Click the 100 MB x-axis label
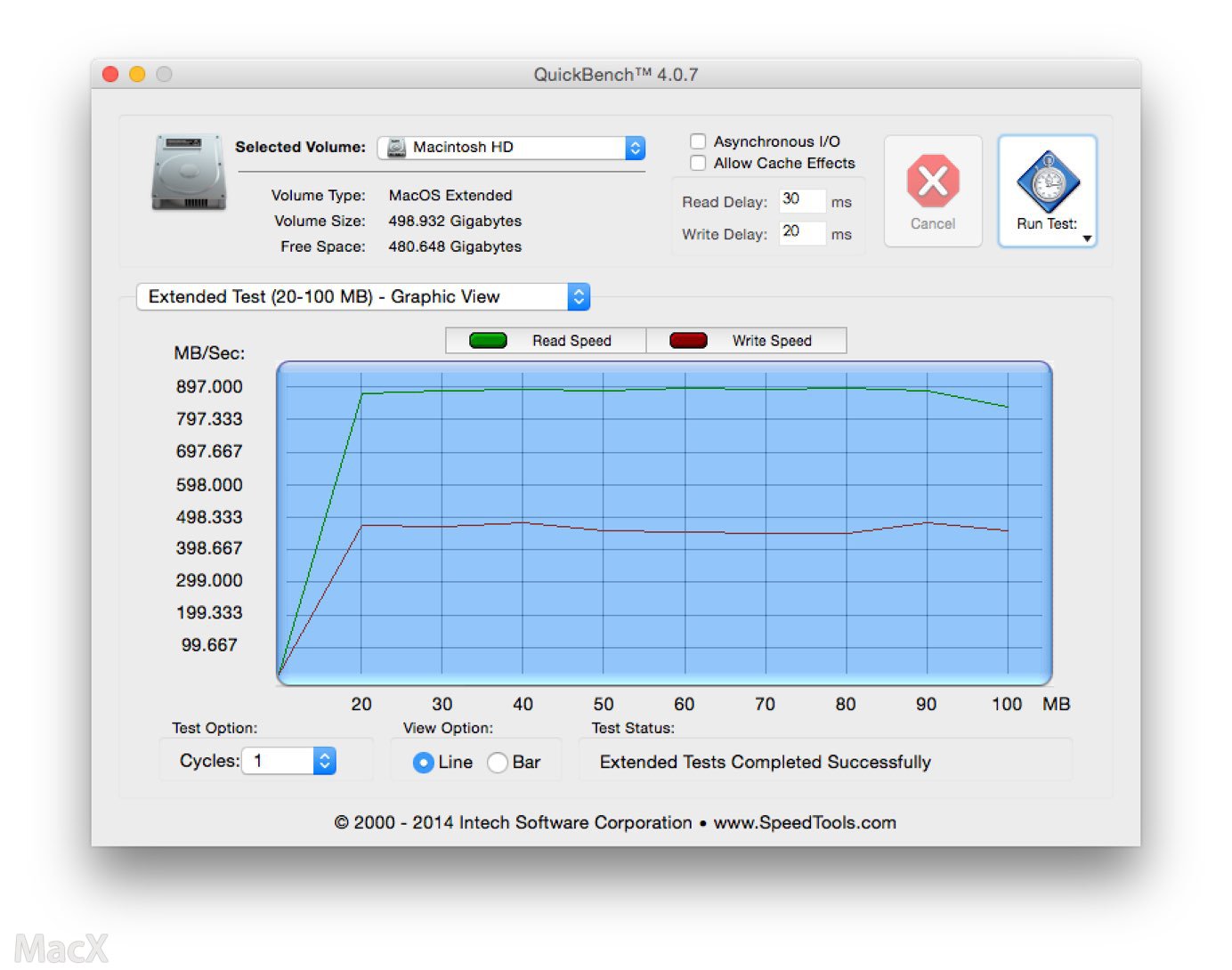This screenshot has width=1232, height=970. point(1007,704)
